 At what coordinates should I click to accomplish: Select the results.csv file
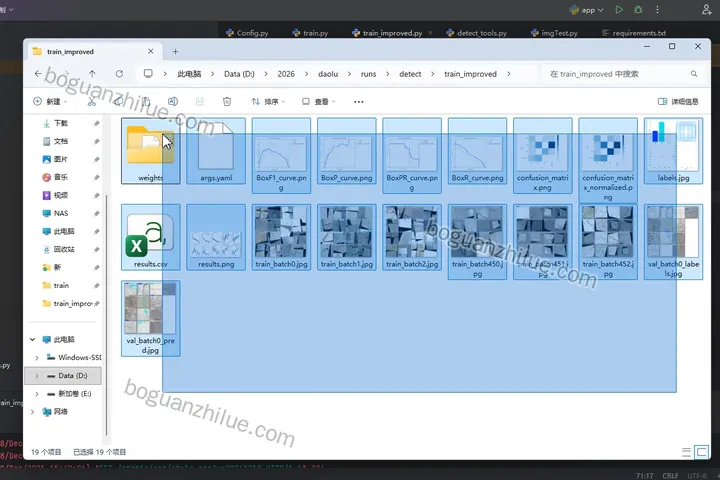150,237
